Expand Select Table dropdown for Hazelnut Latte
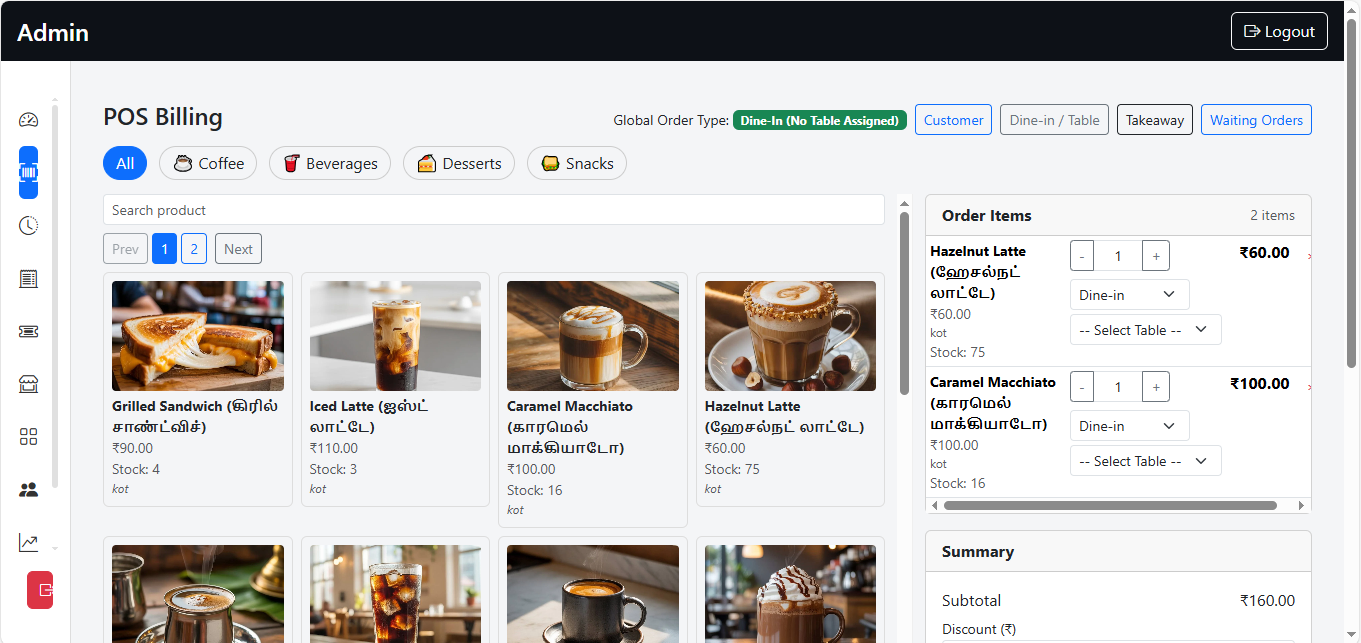1361x643 pixels. tap(1145, 330)
